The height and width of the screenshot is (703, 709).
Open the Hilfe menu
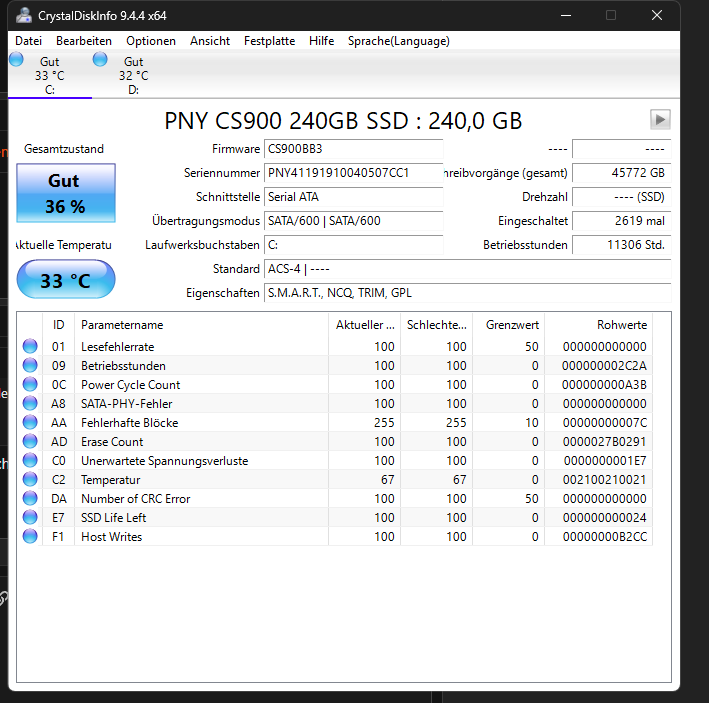(x=321, y=41)
